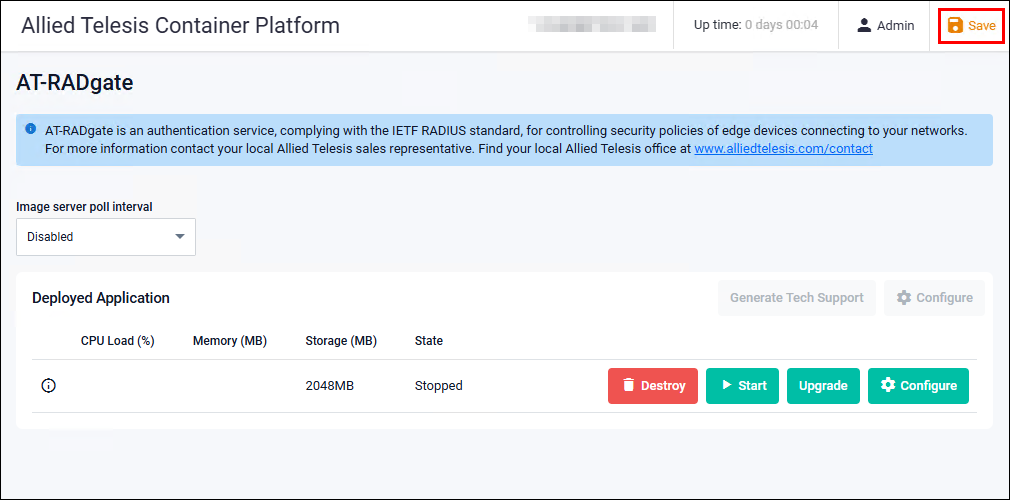Click the info icon in the blue banner
The width and height of the screenshot is (1010, 500).
[x=31, y=129]
